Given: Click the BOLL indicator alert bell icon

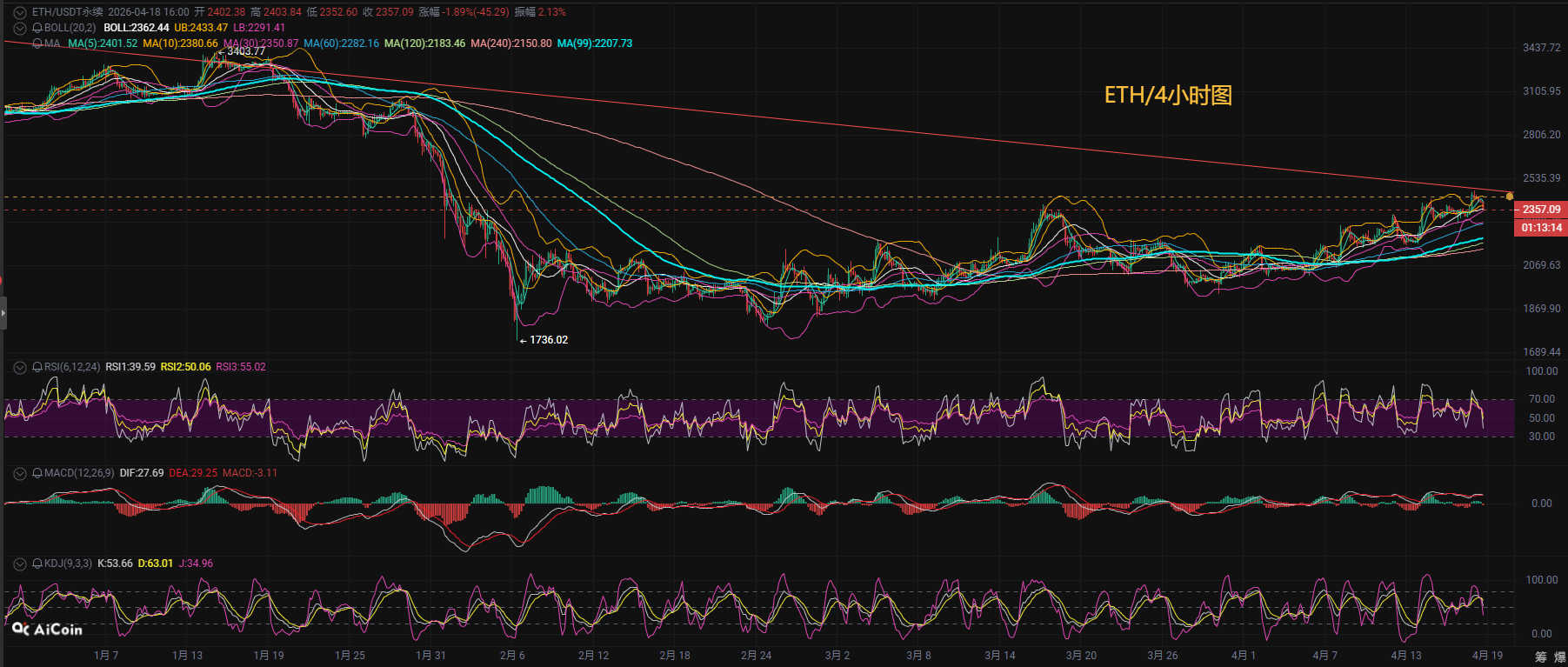Looking at the screenshot, I should 37,28.
